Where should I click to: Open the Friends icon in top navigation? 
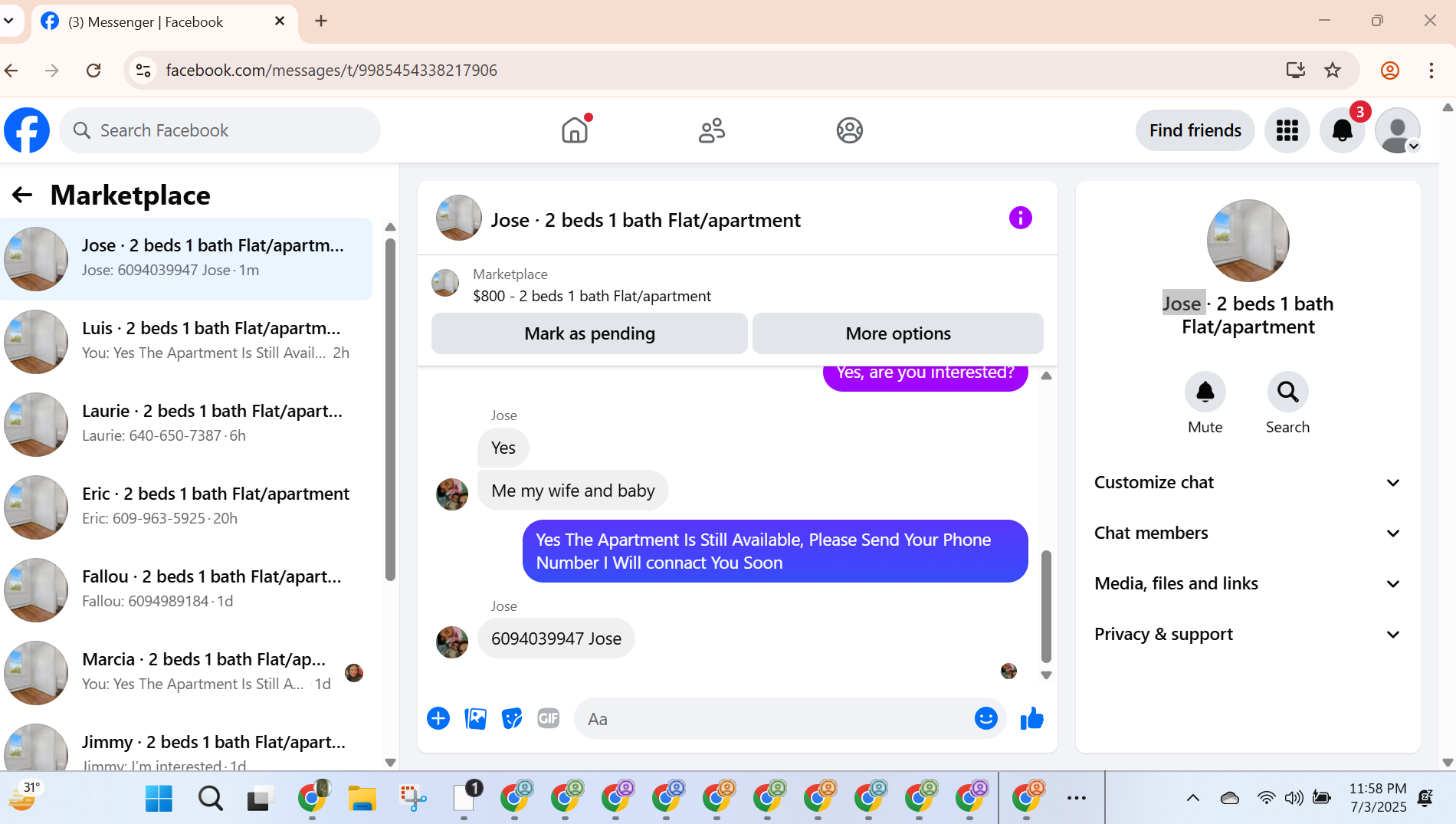[x=712, y=130]
